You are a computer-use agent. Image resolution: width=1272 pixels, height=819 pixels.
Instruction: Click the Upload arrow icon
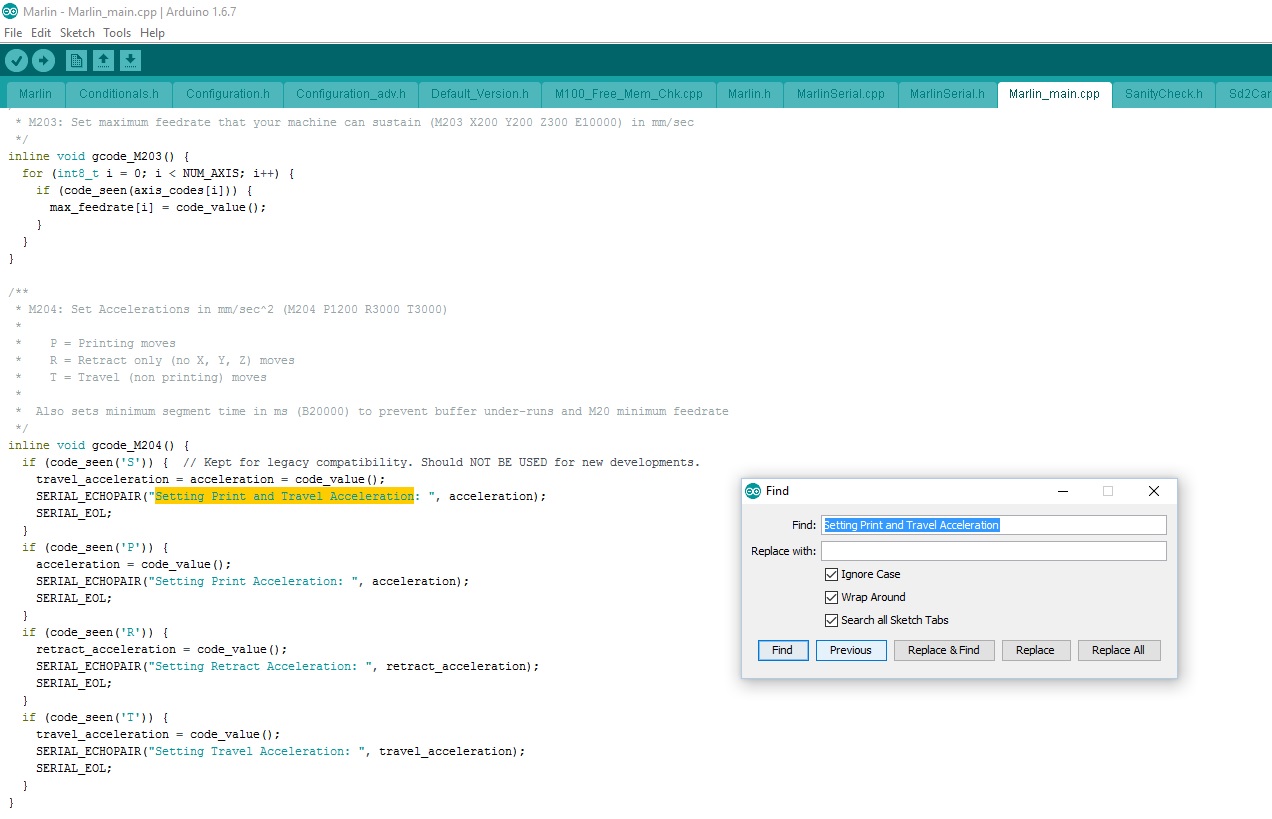[x=43, y=61]
